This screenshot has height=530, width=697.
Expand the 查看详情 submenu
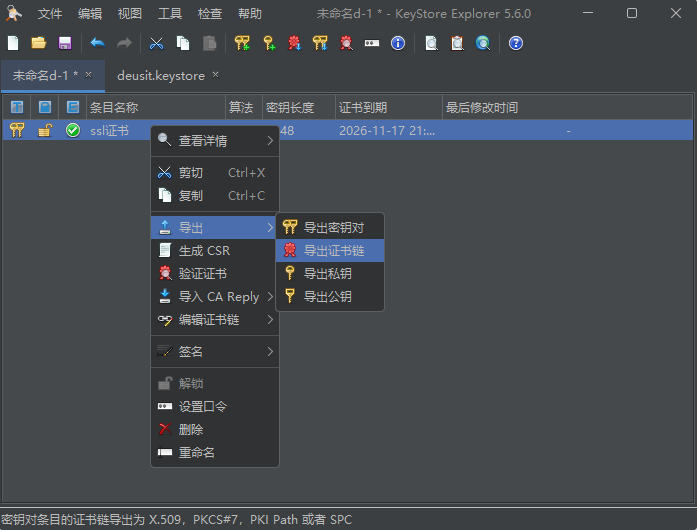pos(214,141)
